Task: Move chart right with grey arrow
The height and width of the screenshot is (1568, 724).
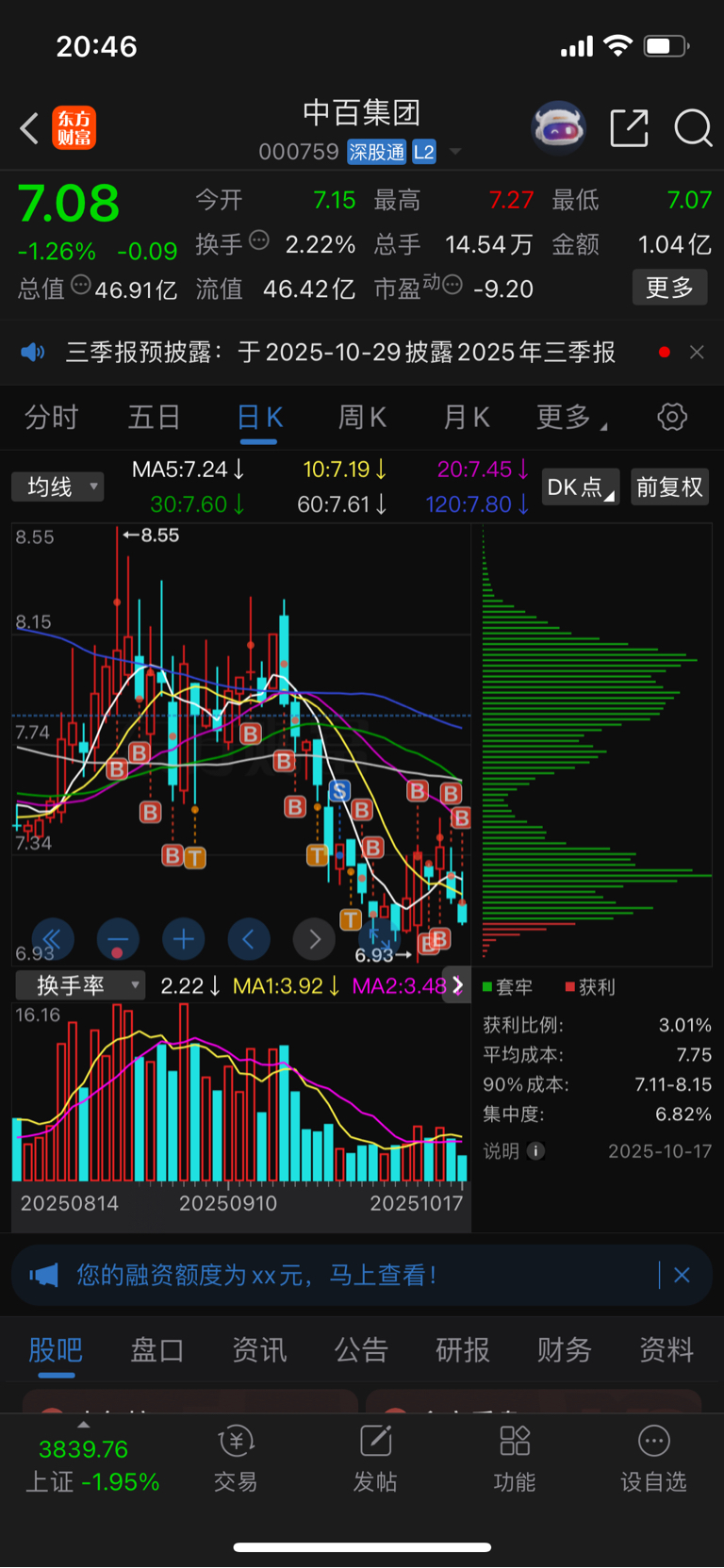Action: [x=314, y=939]
